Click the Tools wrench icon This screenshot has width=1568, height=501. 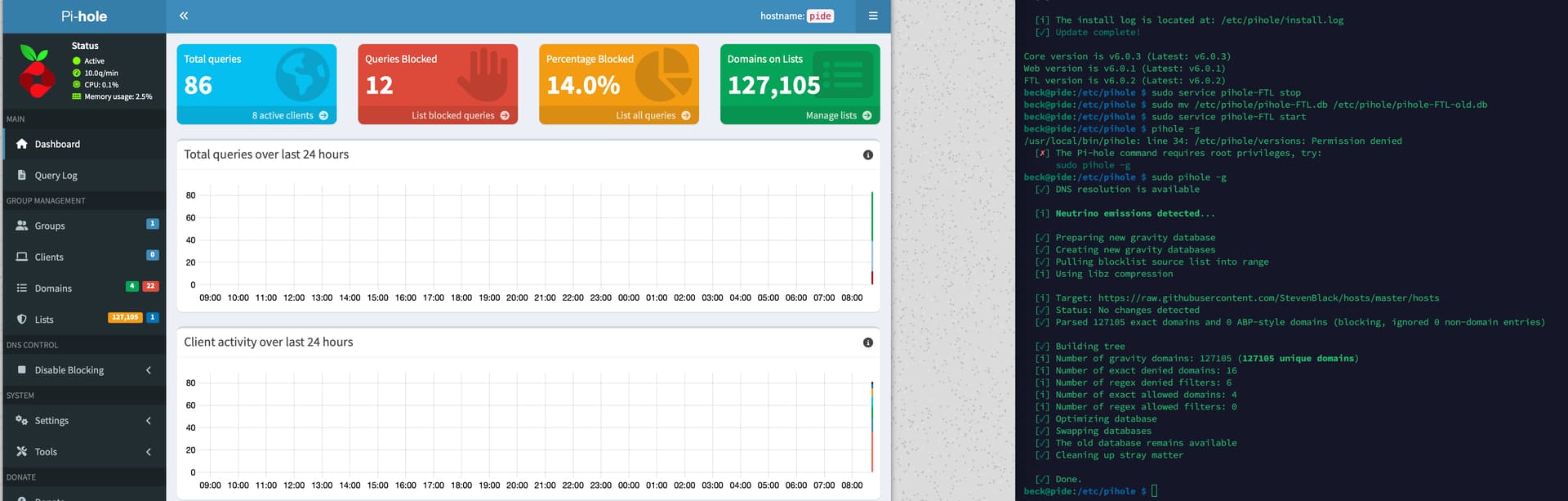click(x=22, y=451)
